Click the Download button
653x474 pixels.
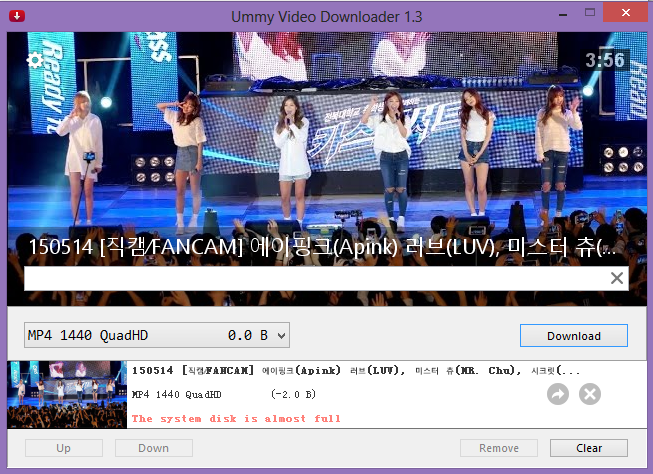coord(573,336)
